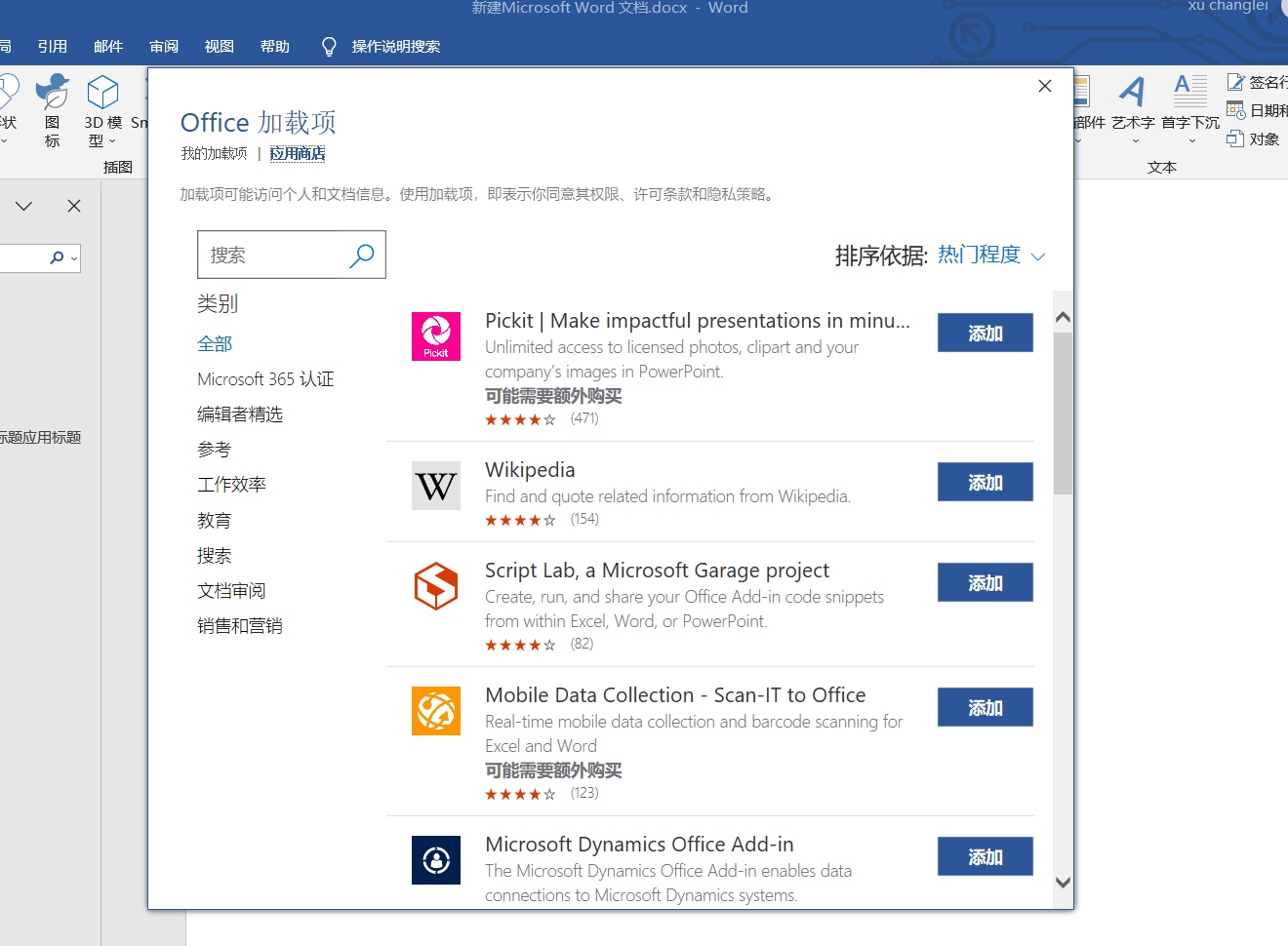This screenshot has height=946, width=1288.
Task: Click the 首字下沉 drop cap icon
Action: [x=1190, y=92]
